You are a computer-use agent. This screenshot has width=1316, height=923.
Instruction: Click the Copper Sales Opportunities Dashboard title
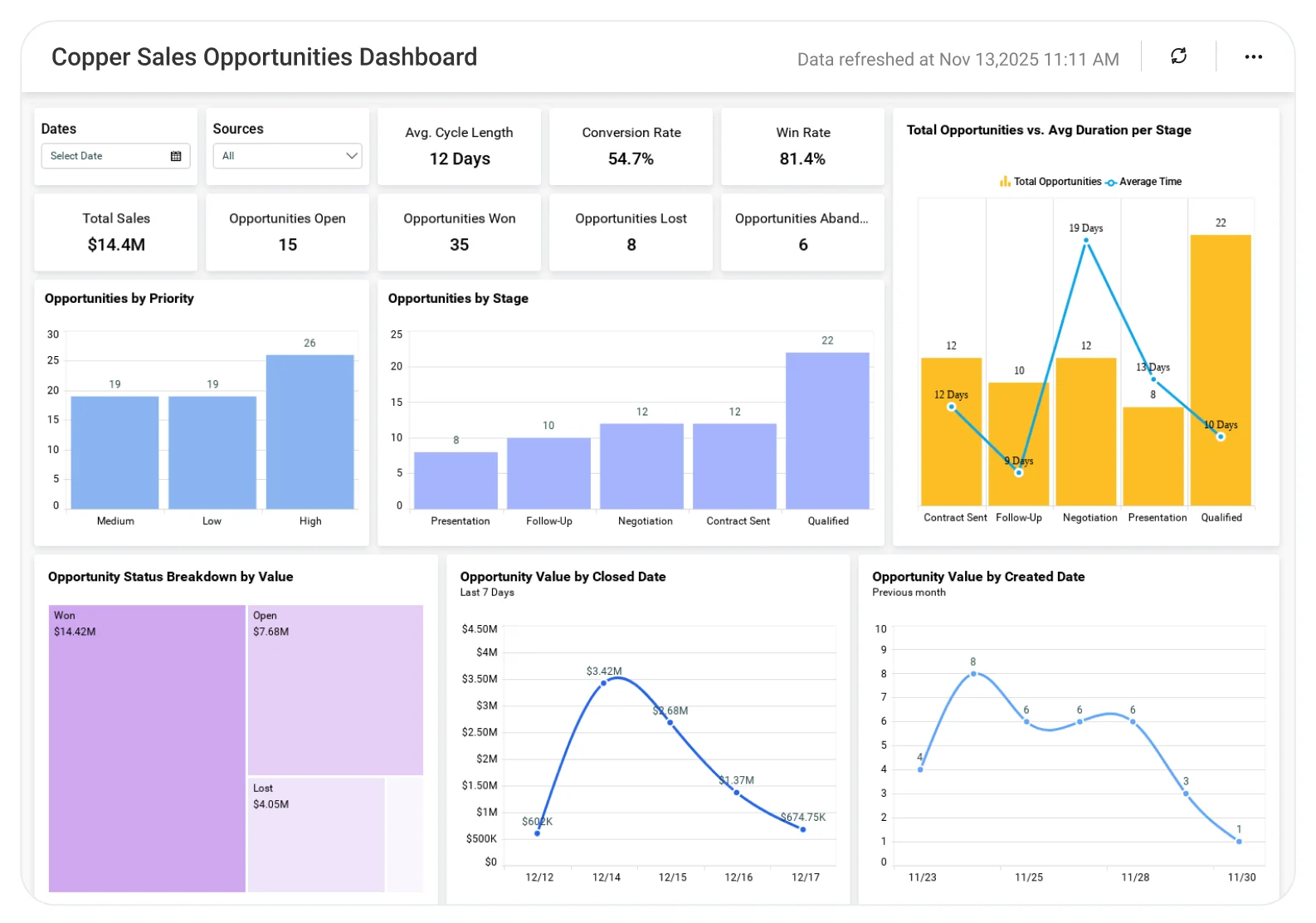point(264,57)
